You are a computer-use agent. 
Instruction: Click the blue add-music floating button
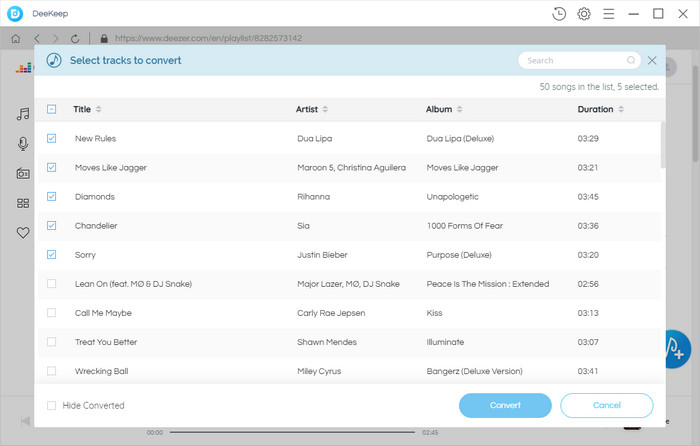tap(678, 349)
